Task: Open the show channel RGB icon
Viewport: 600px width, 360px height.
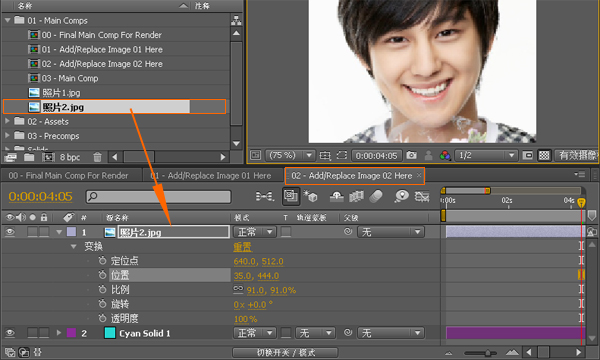Action: [445, 155]
